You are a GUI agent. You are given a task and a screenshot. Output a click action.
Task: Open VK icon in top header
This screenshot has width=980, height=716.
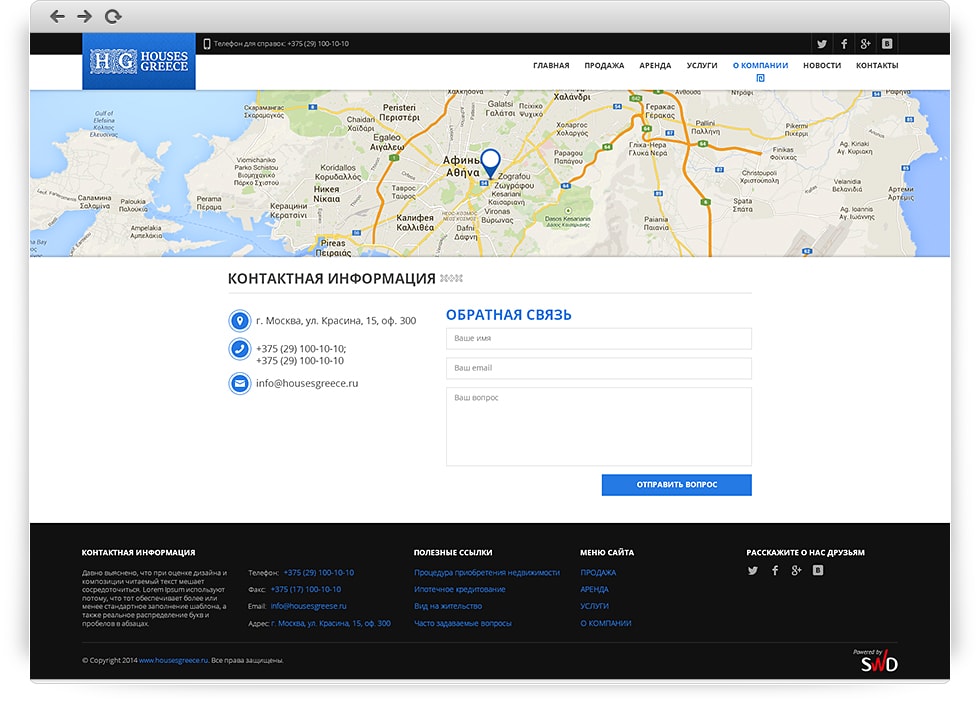[x=887, y=44]
